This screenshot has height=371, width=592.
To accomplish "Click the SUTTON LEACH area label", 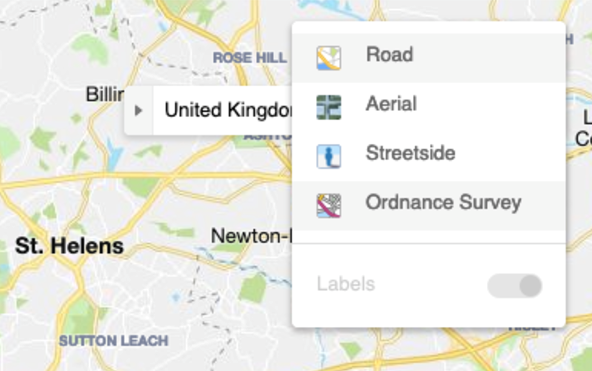I will click(114, 341).
